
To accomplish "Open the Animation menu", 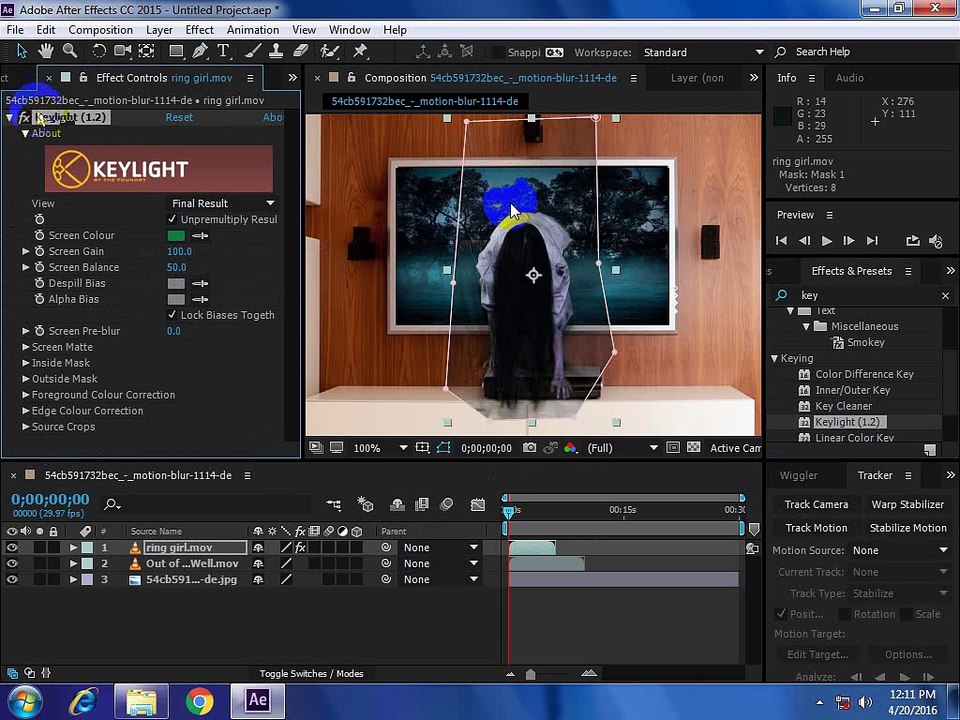I will point(253,29).
